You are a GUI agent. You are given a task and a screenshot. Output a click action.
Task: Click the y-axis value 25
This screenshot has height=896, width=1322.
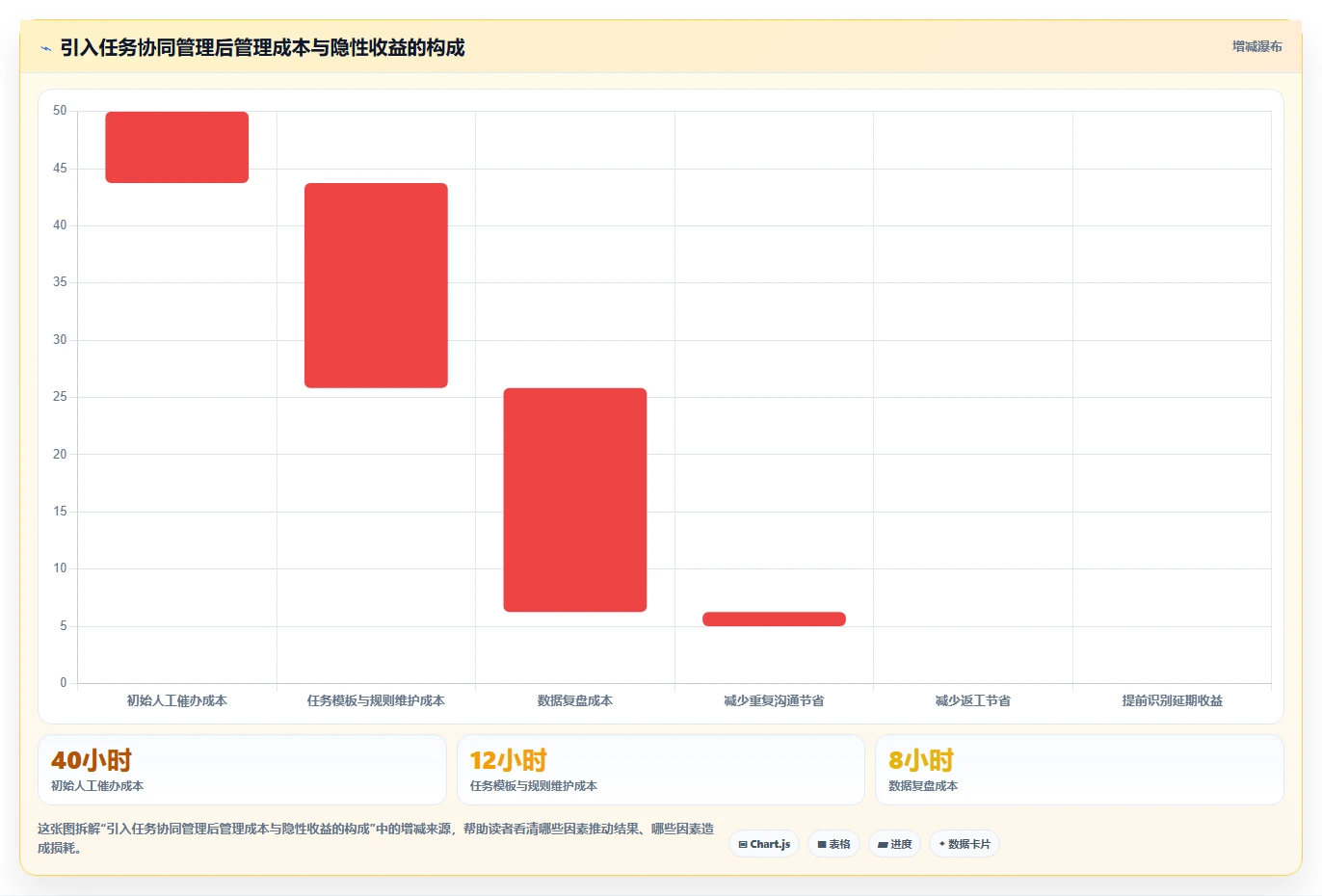pos(60,397)
